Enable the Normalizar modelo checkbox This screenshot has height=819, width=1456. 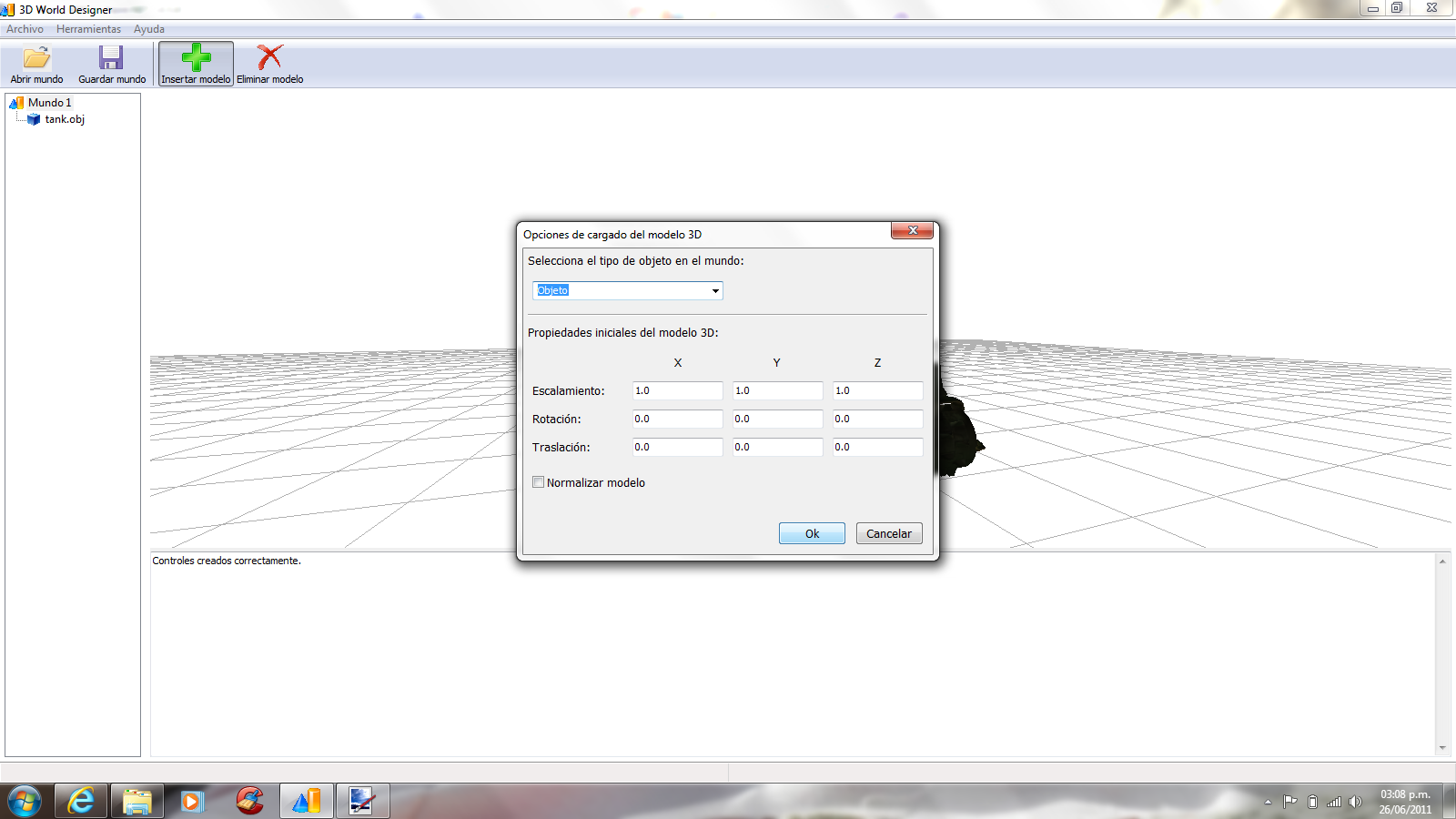538,482
